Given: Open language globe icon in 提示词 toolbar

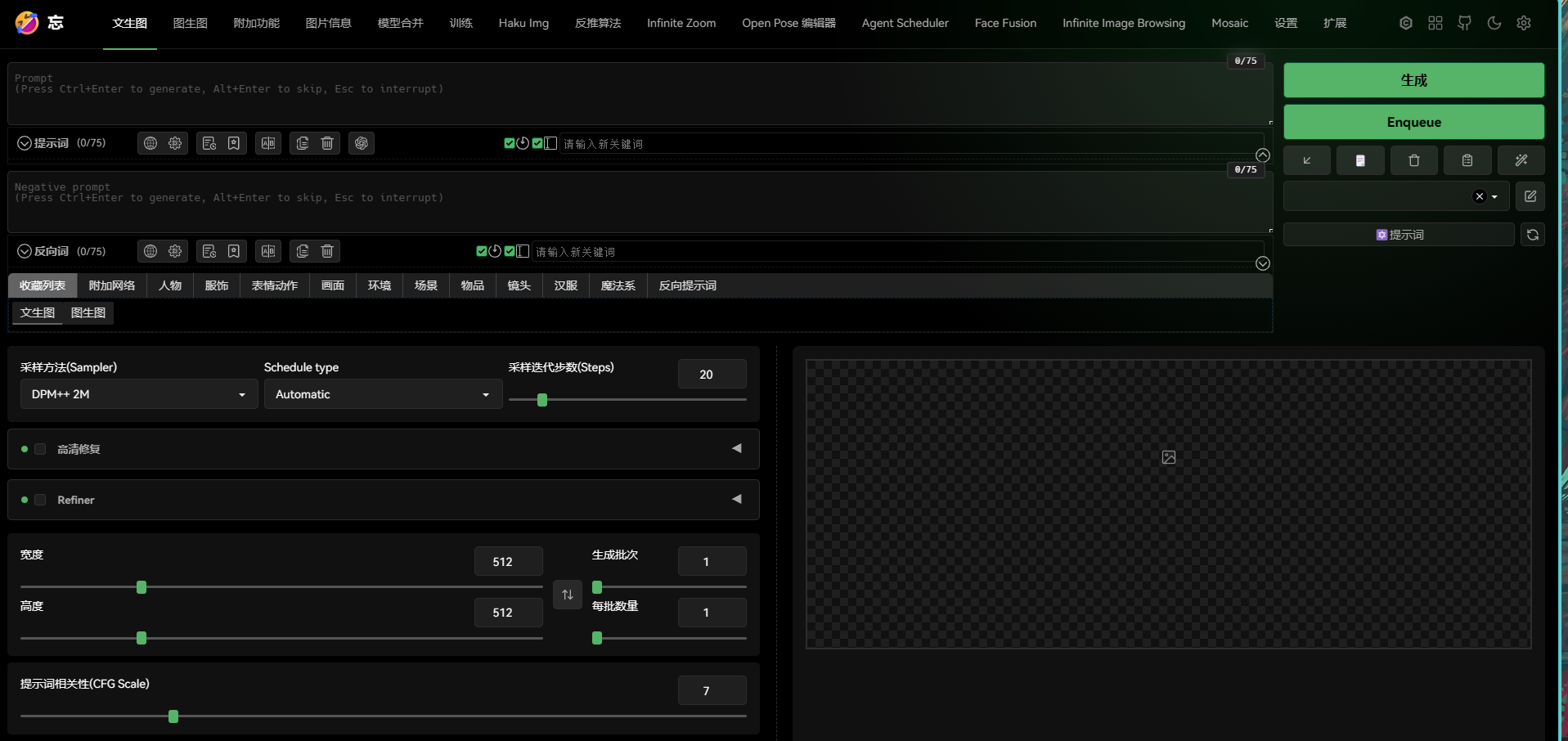Looking at the screenshot, I should pyautogui.click(x=151, y=143).
